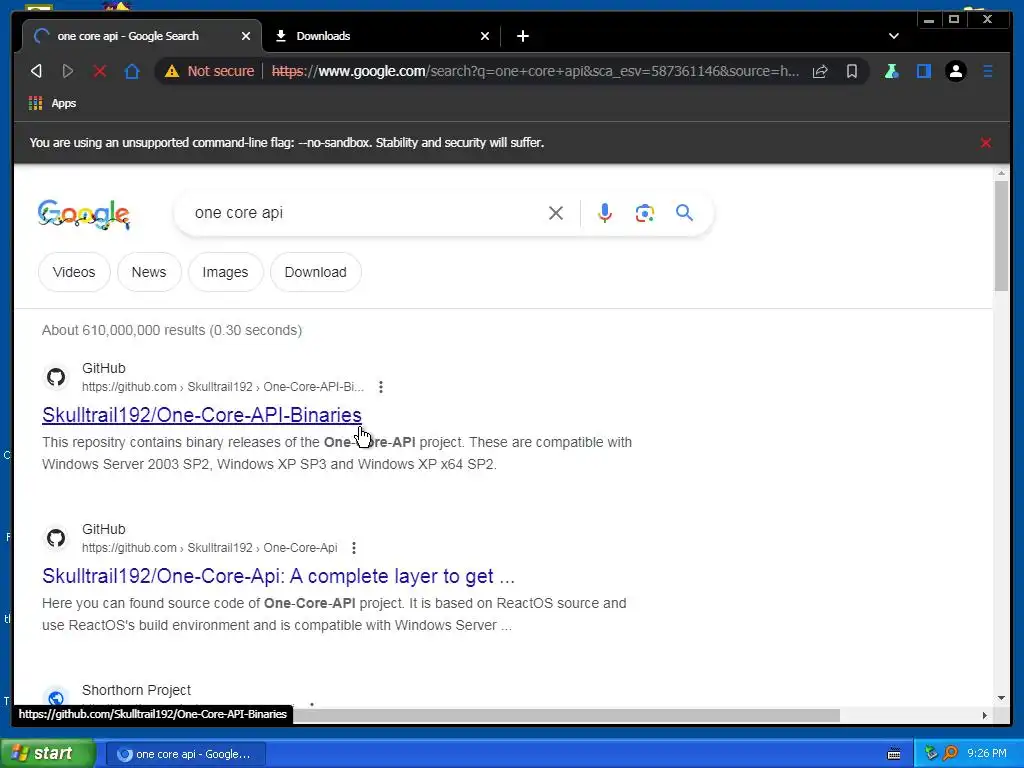The width and height of the screenshot is (1024, 768).
Task: Open the Windows start menu
Action: point(47,754)
